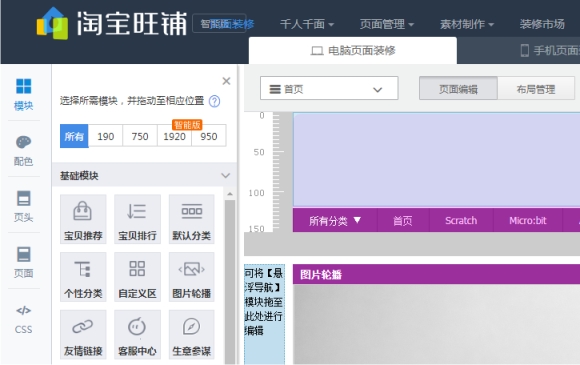Click Scratch in purple navigation bar
580x365 pixels.
click(461, 221)
